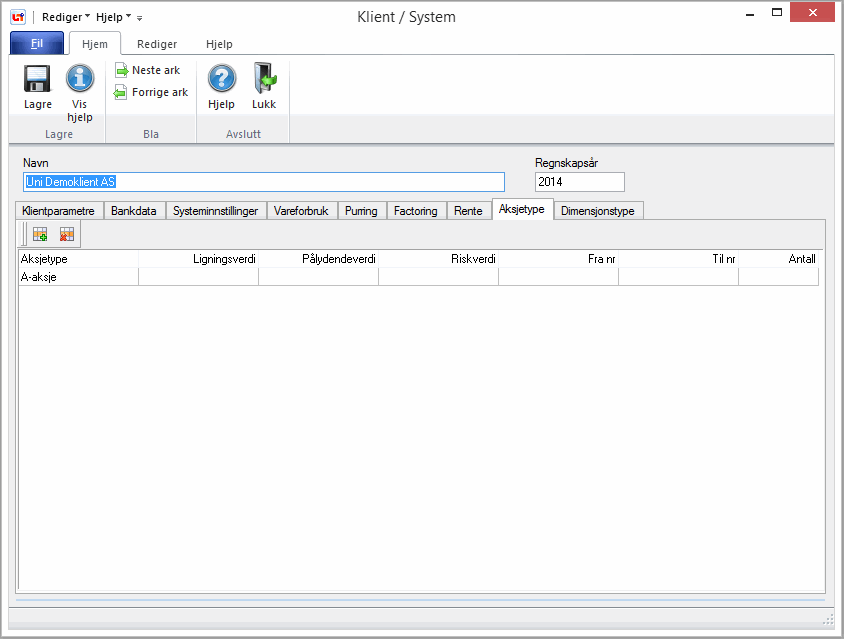Click the Ligningsverdi column header
This screenshot has height=639, width=844.
coord(198,259)
